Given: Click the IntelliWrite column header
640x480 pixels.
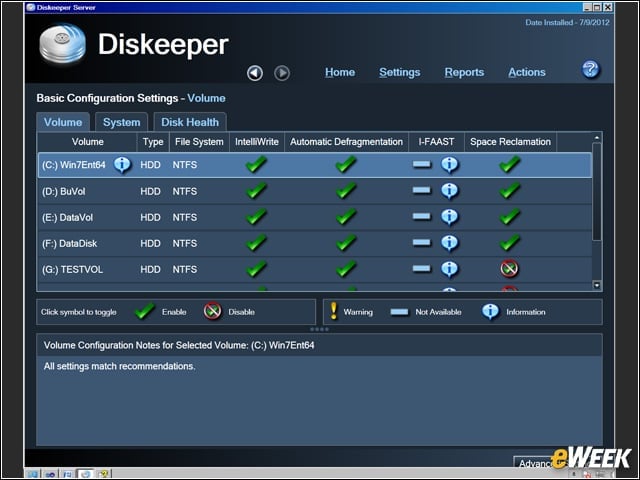Looking at the screenshot, I should tap(257, 142).
